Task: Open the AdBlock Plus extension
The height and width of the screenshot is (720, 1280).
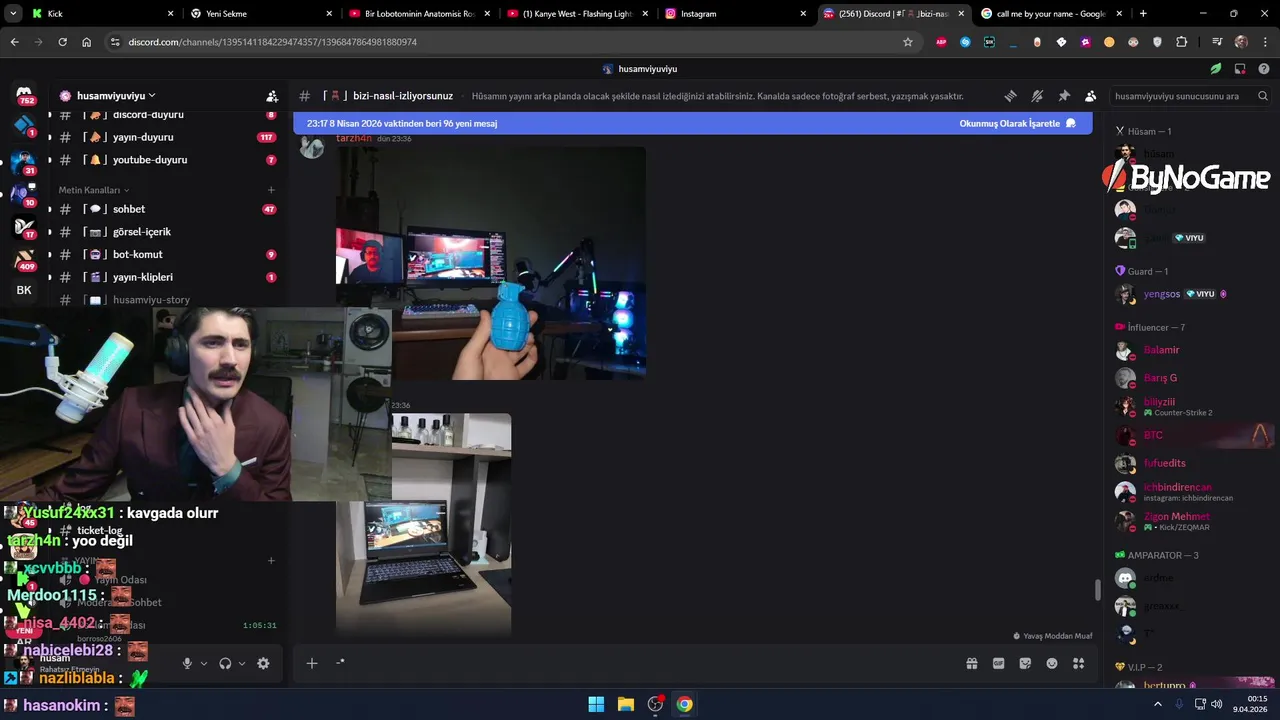Action: click(941, 42)
